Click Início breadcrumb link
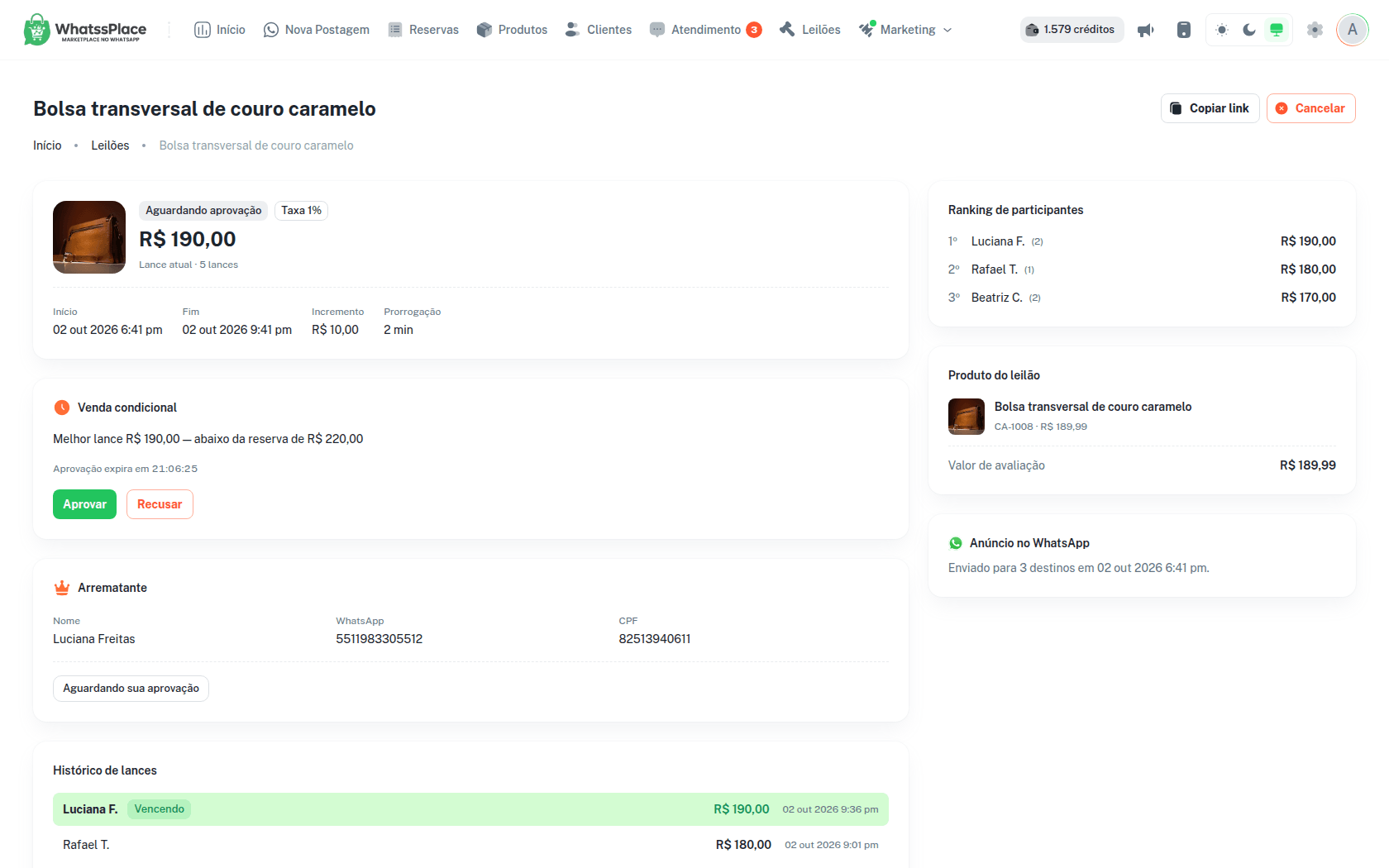 (x=47, y=145)
